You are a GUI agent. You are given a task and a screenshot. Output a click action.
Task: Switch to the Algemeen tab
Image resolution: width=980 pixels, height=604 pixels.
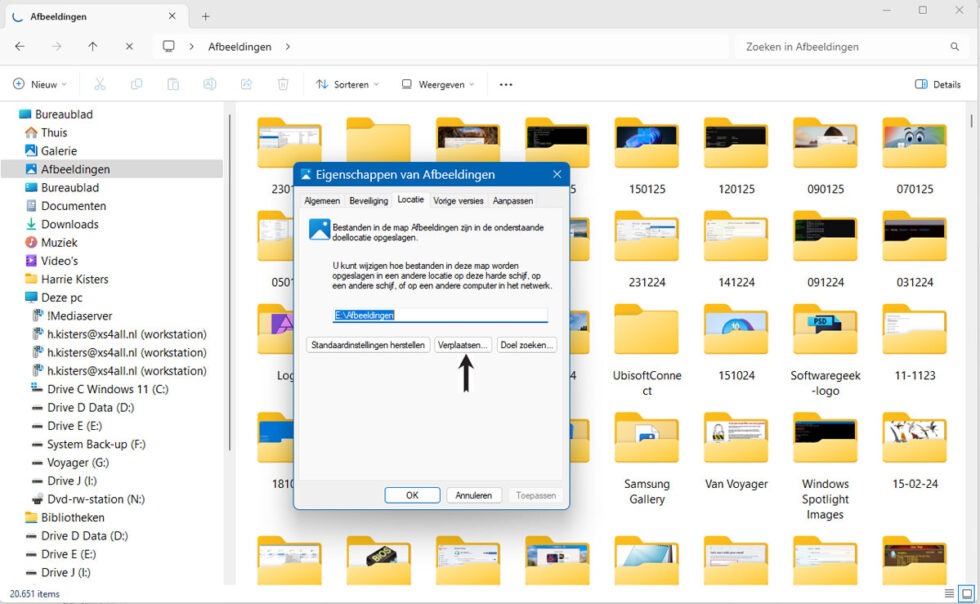click(323, 200)
